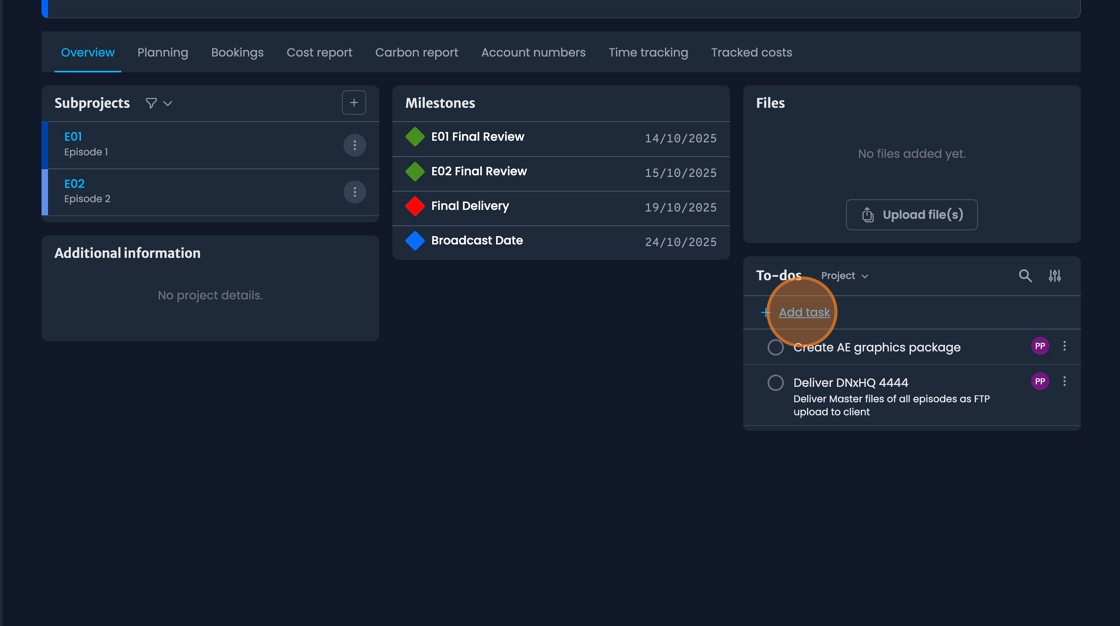
Task: Click the green diamond for E01 Final Review
Action: point(414,136)
